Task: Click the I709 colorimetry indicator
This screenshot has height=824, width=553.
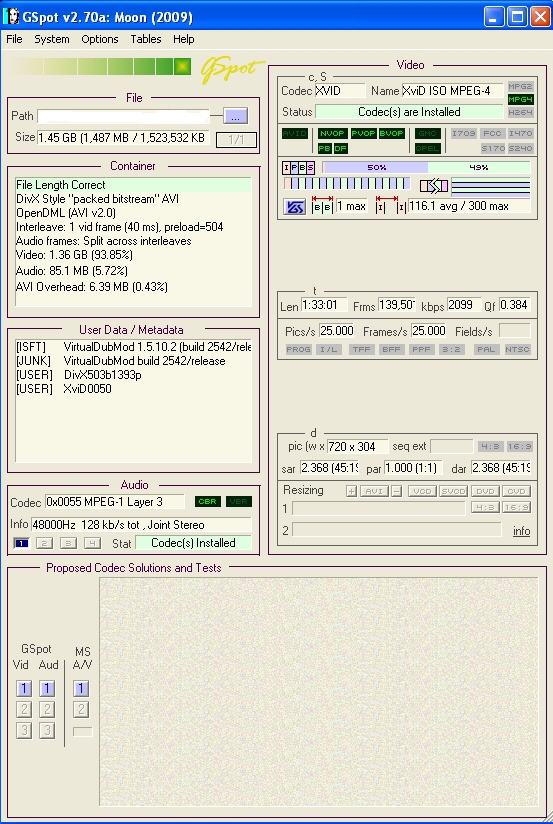Action: pyautogui.click(x=464, y=133)
